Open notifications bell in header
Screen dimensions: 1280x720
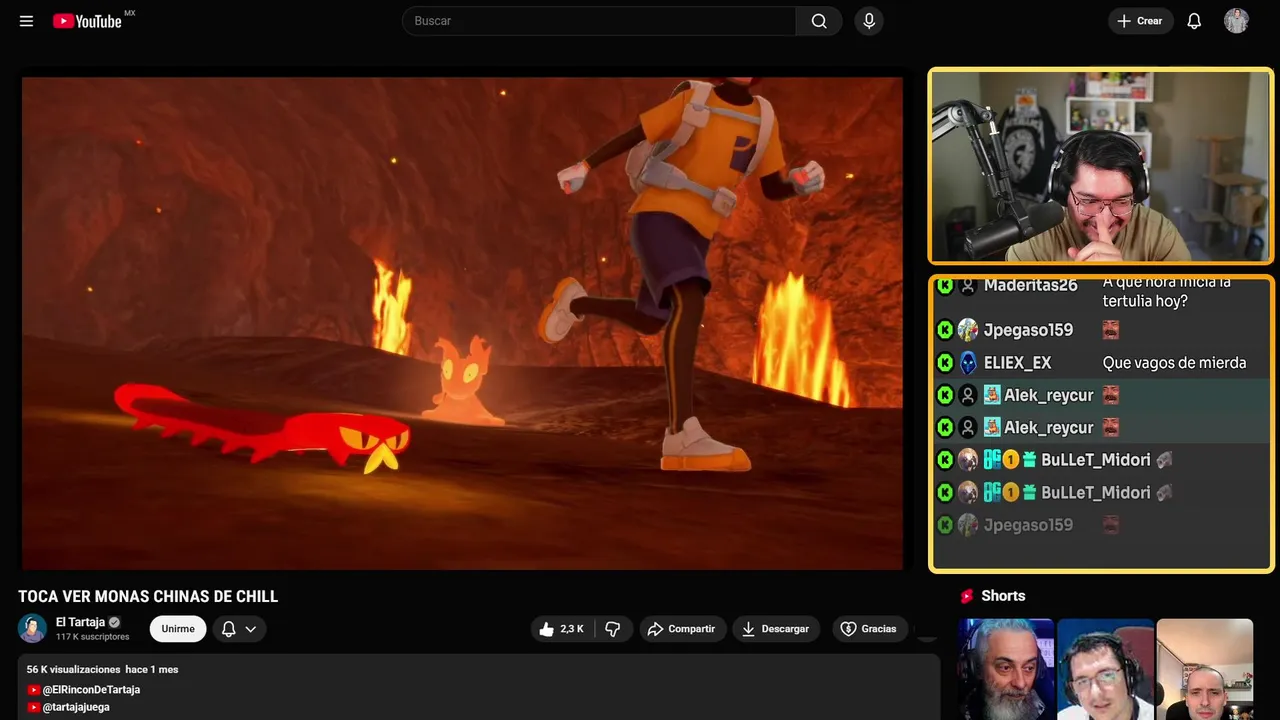point(1194,21)
